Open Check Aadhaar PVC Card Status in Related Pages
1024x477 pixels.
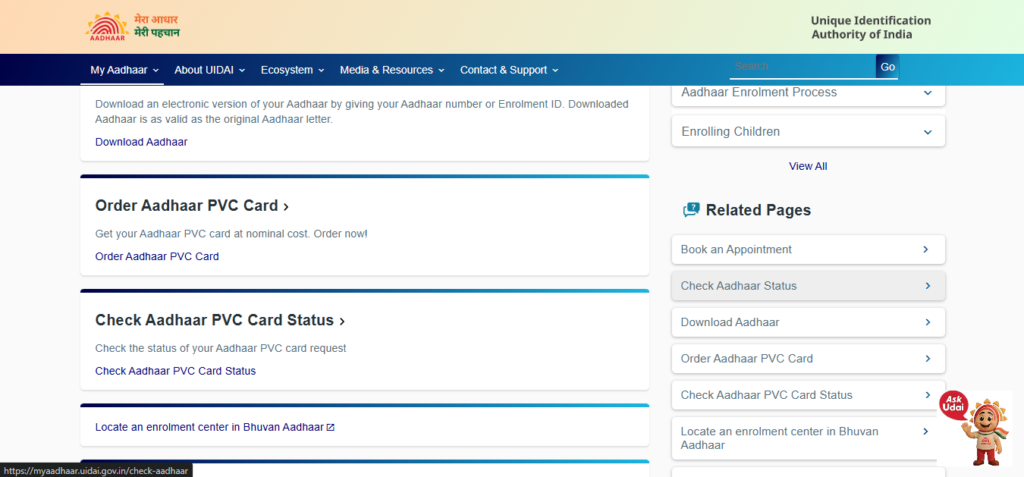coord(808,395)
